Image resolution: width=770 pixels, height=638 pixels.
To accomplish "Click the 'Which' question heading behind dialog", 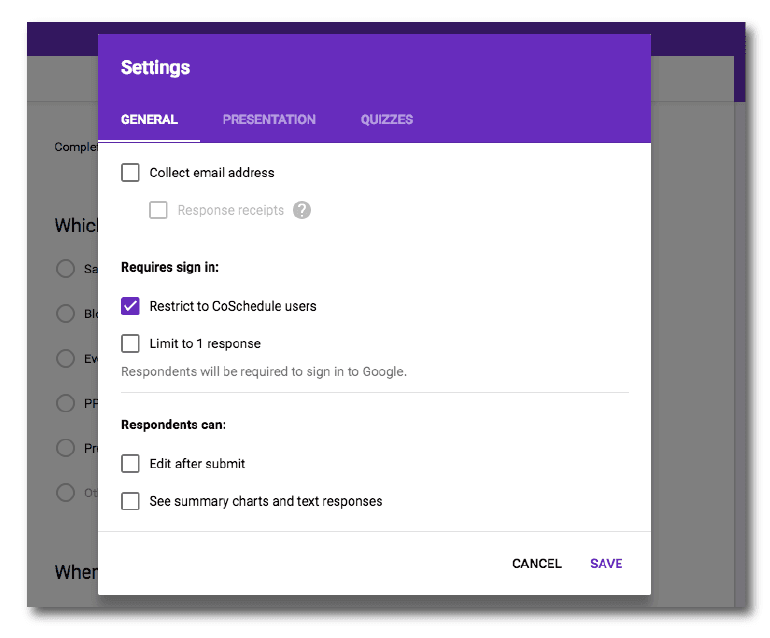I will [x=76, y=226].
